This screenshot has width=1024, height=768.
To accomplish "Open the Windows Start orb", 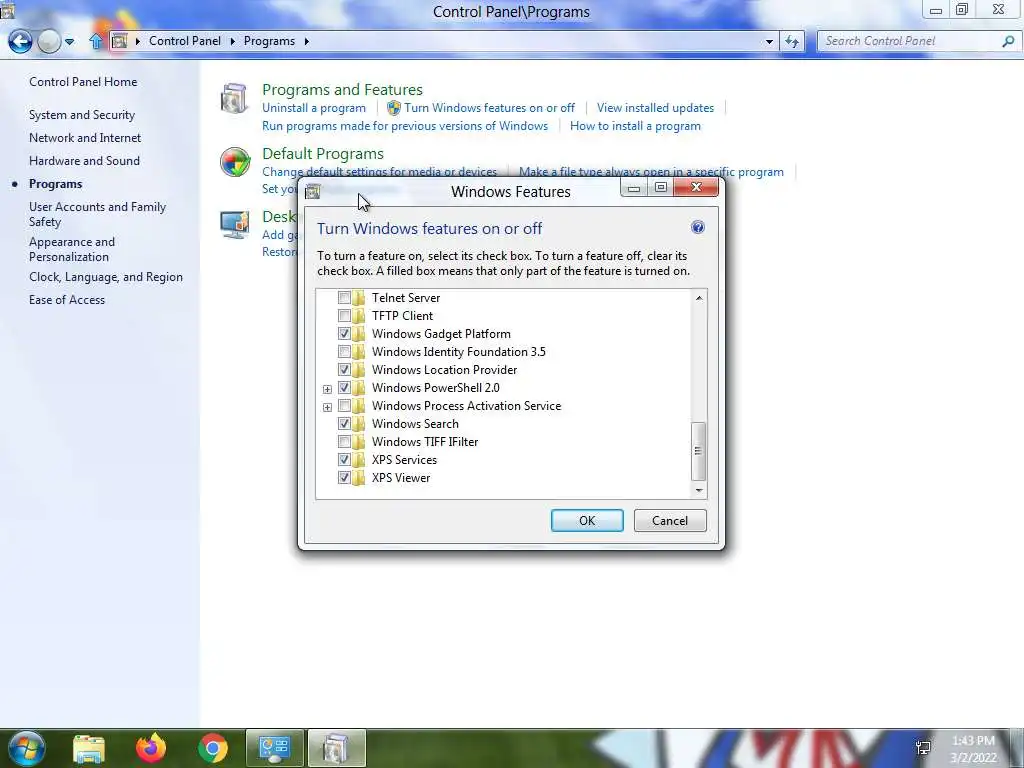I will [x=26, y=748].
